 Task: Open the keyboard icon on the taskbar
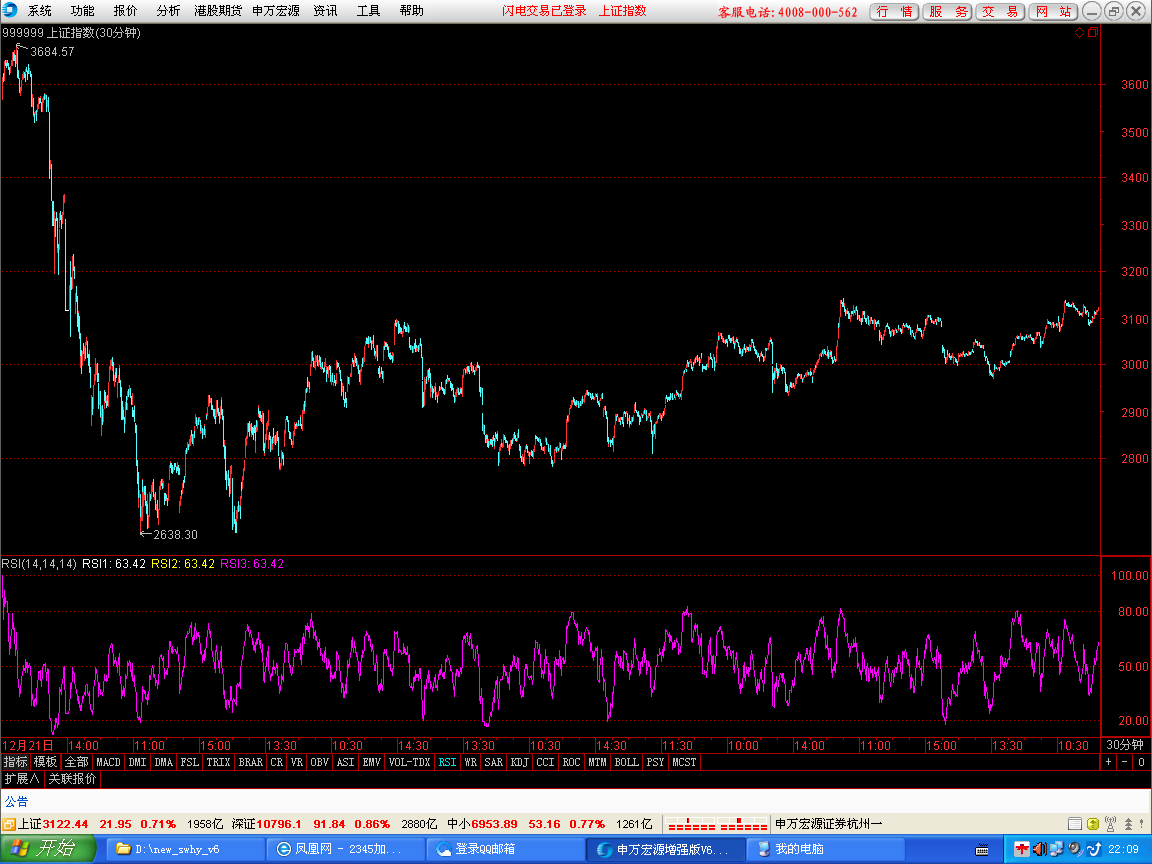click(982, 850)
